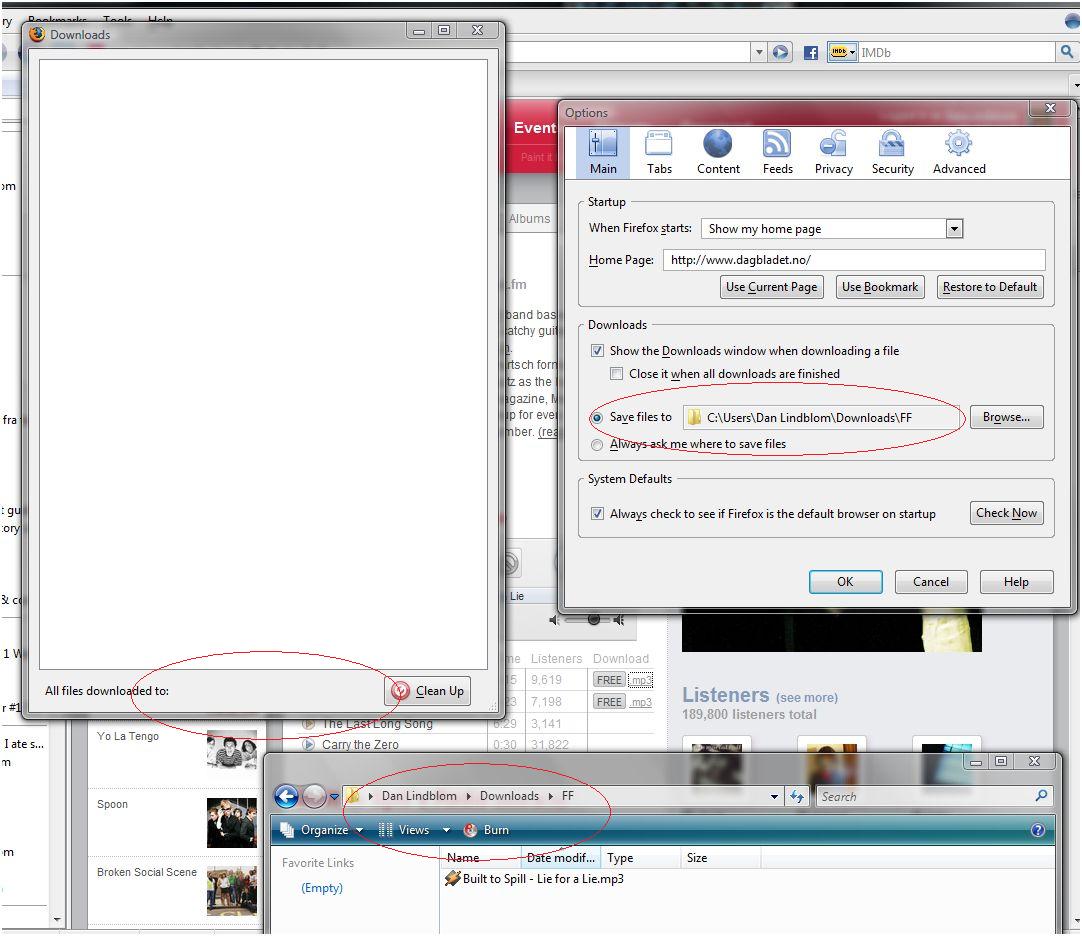The height and width of the screenshot is (936, 1082).
Task: Open the Advanced options panel
Action: [959, 153]
